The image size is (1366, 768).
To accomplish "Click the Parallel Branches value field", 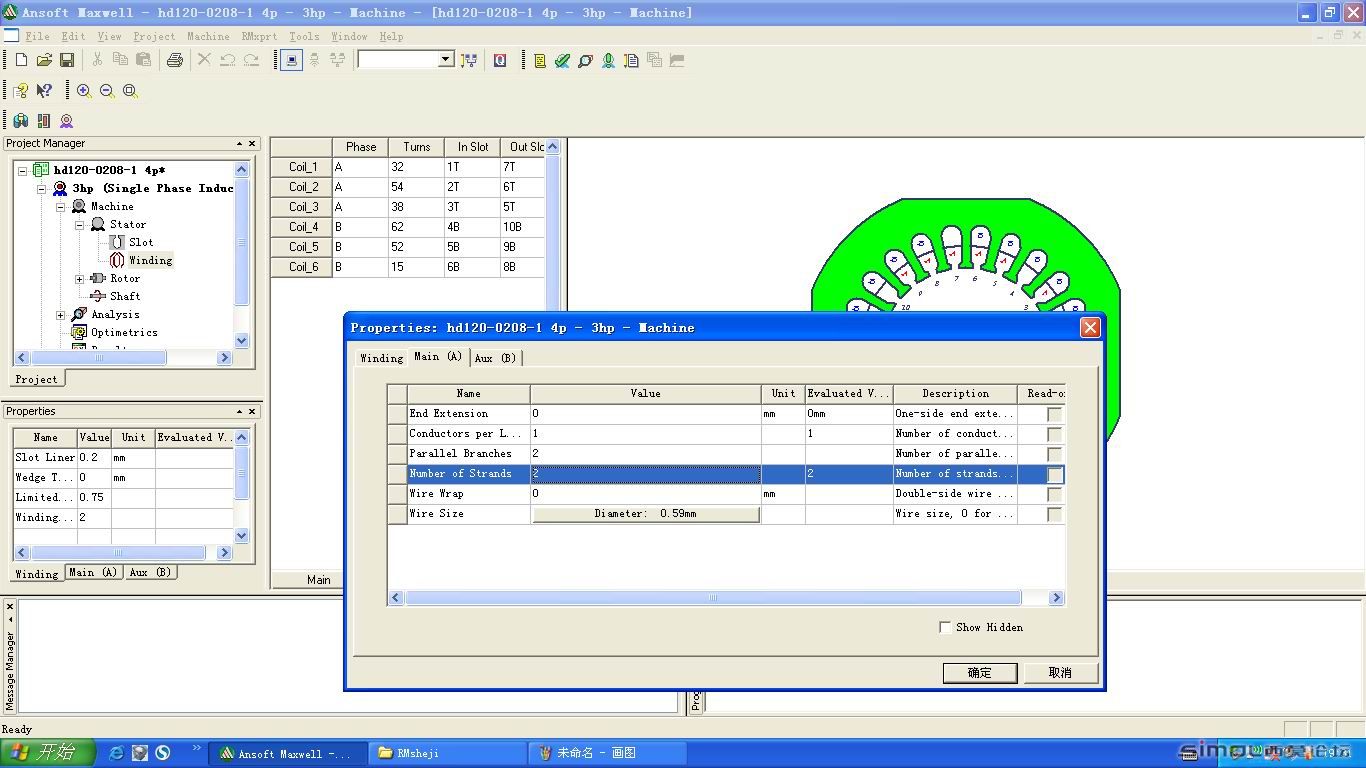I will coord(645,454).
